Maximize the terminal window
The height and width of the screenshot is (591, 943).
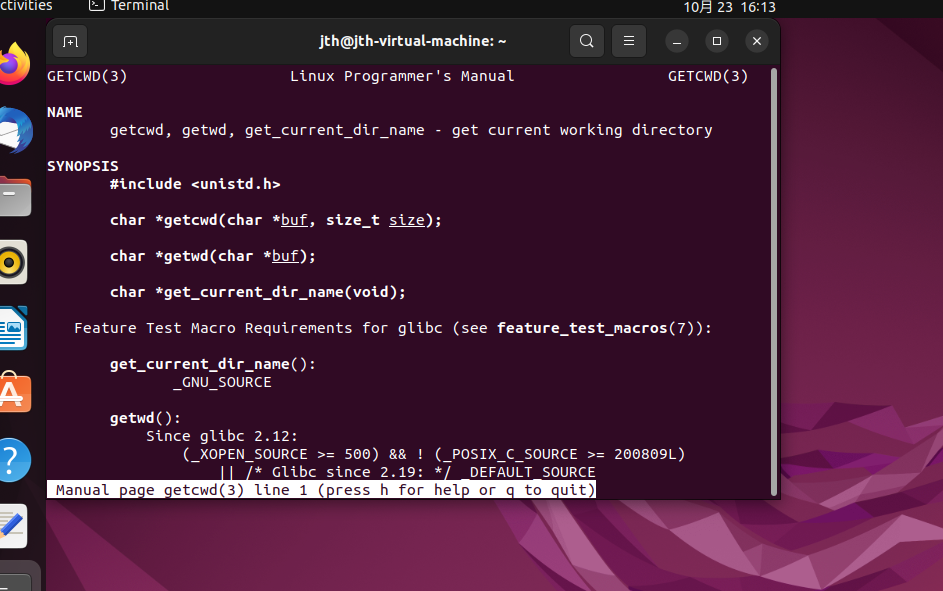pos(716,41)
